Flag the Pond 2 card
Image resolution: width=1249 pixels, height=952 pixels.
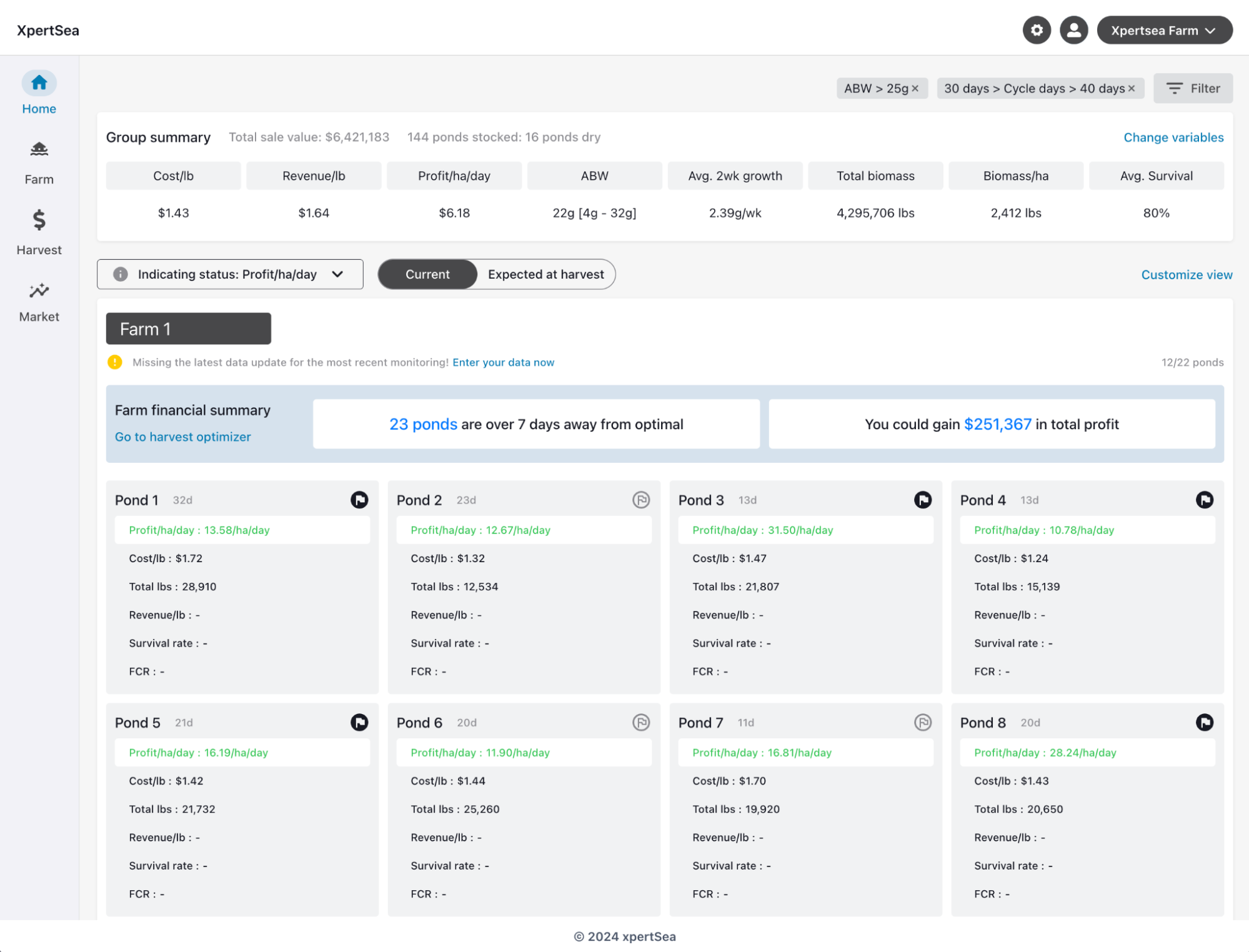click(641, 500)
